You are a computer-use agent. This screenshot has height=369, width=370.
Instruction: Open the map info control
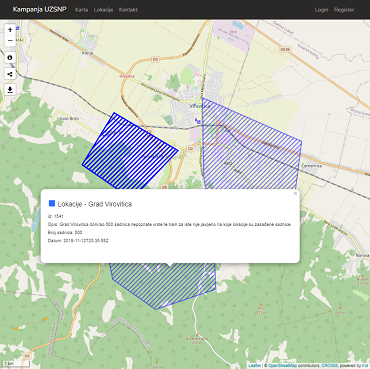pos(10,58)
